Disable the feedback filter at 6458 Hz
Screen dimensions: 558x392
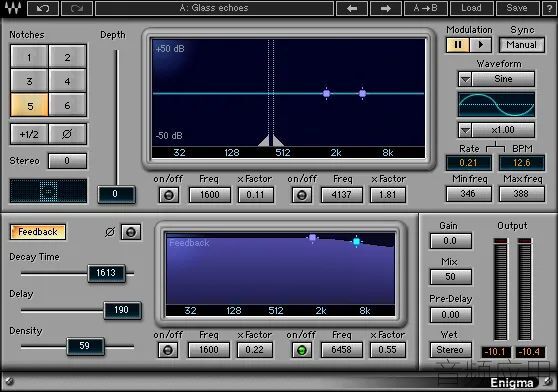click(301, 350)
